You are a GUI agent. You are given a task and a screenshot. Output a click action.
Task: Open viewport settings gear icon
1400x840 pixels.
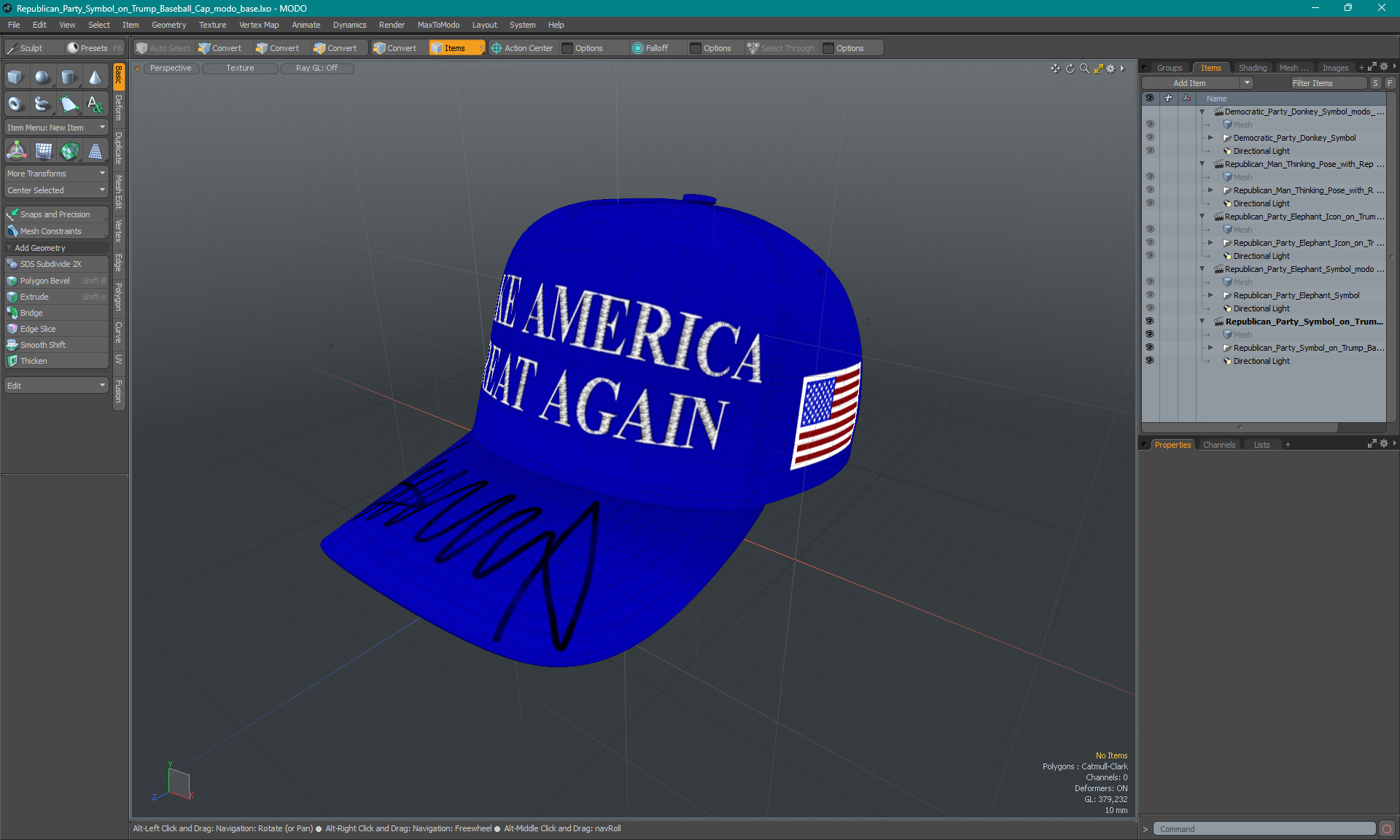coord(1111,69)
